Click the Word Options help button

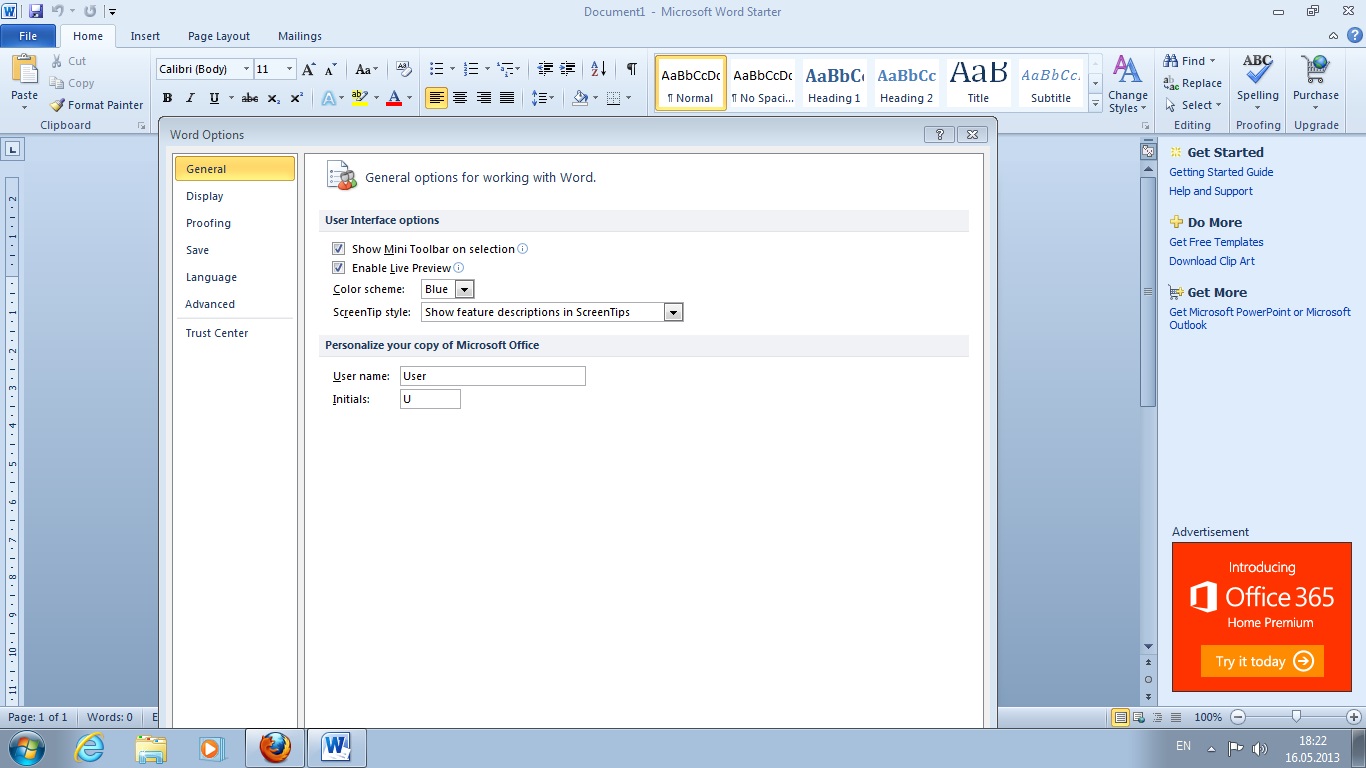pyautogui.click(x=939, y=135)
